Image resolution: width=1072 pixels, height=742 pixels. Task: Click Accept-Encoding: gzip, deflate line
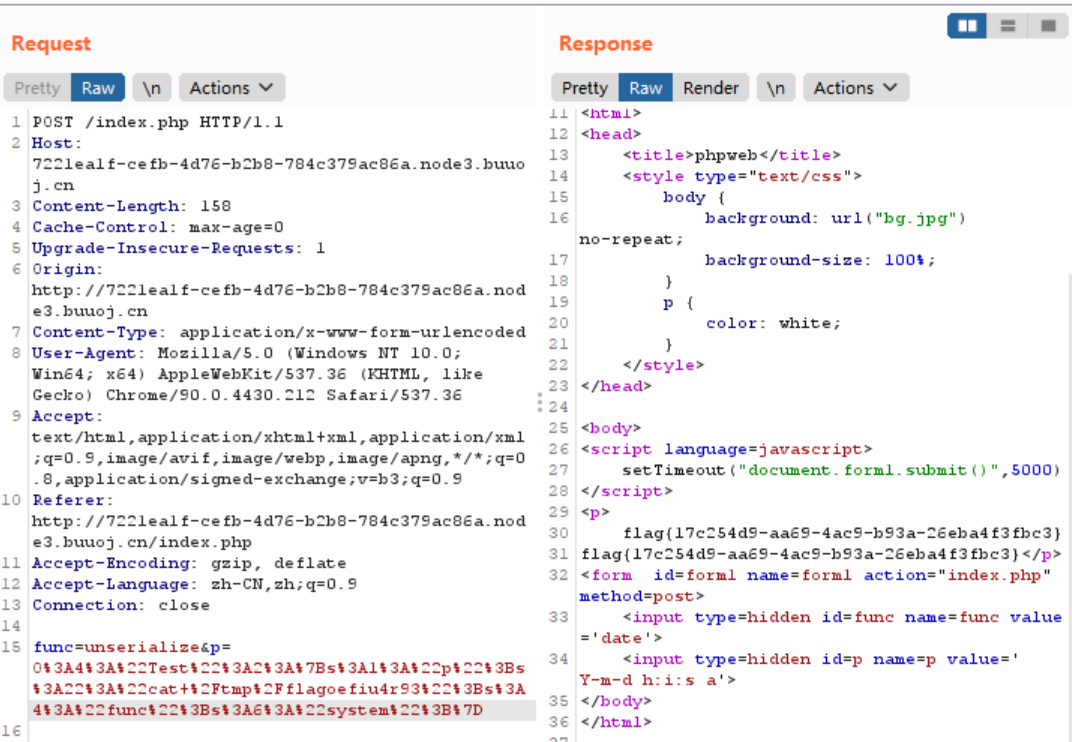[189, 564]
